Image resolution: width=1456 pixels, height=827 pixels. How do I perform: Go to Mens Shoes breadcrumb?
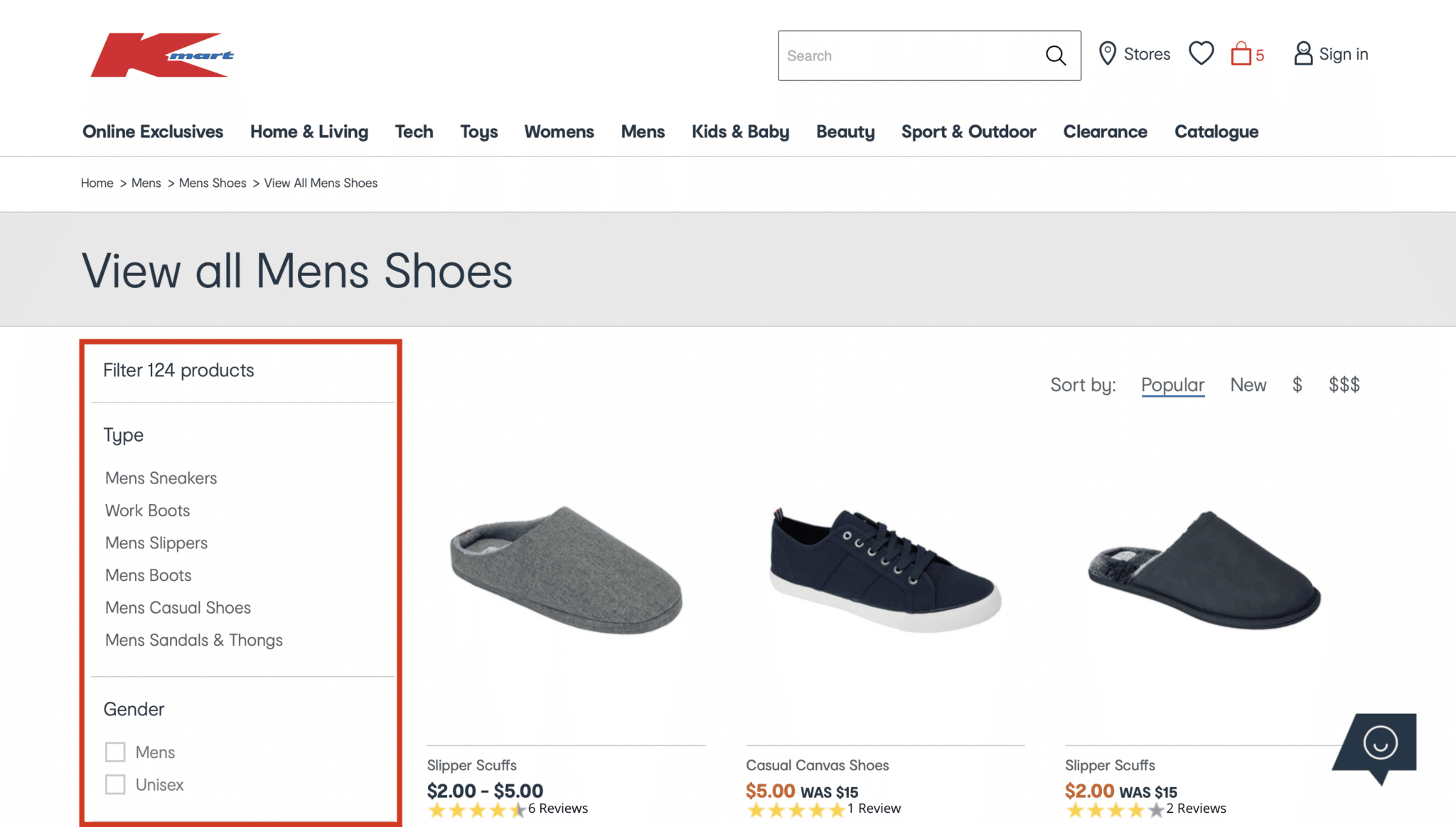[x=212, y=183]
